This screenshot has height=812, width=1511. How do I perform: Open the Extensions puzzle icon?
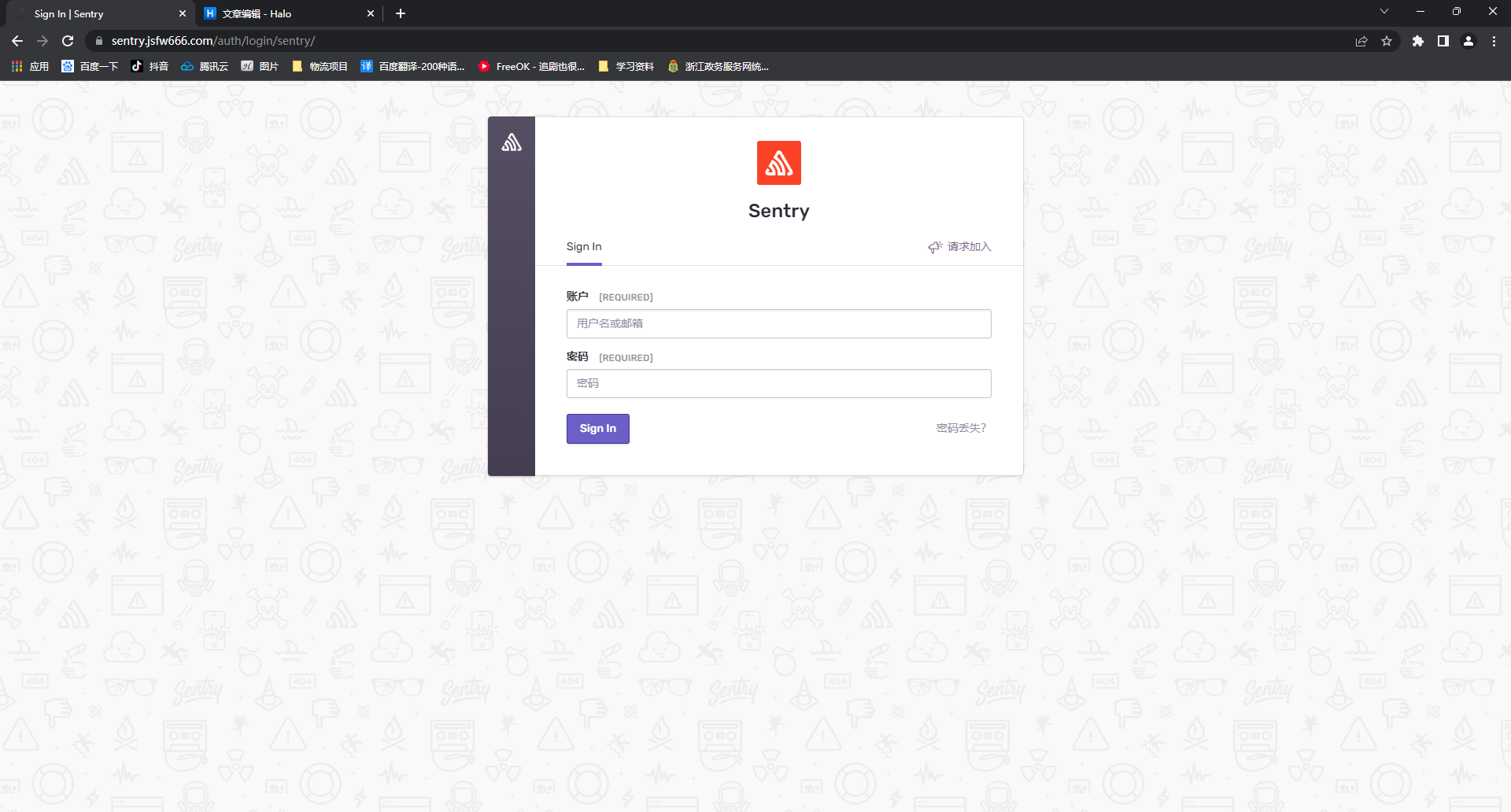pos(1418,41)
